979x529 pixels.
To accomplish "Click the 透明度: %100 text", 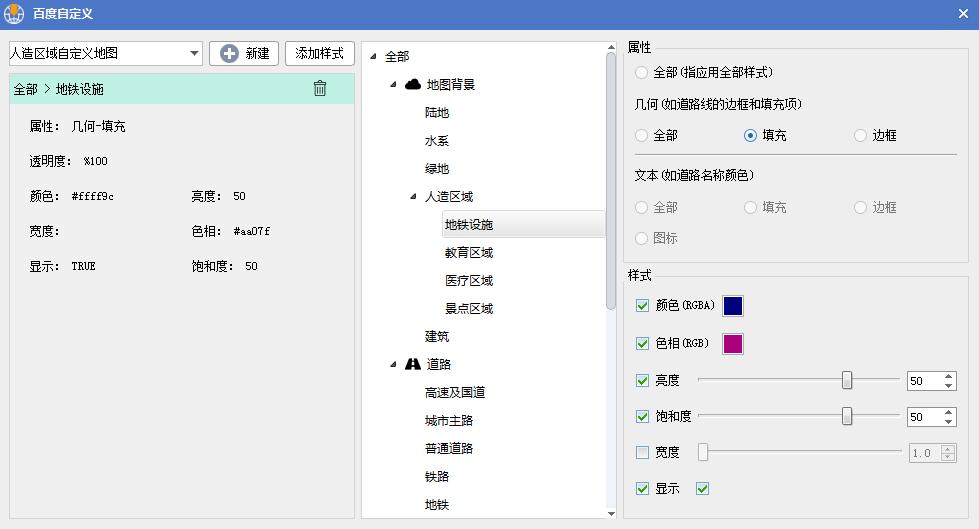I will (x=69, y=161).
